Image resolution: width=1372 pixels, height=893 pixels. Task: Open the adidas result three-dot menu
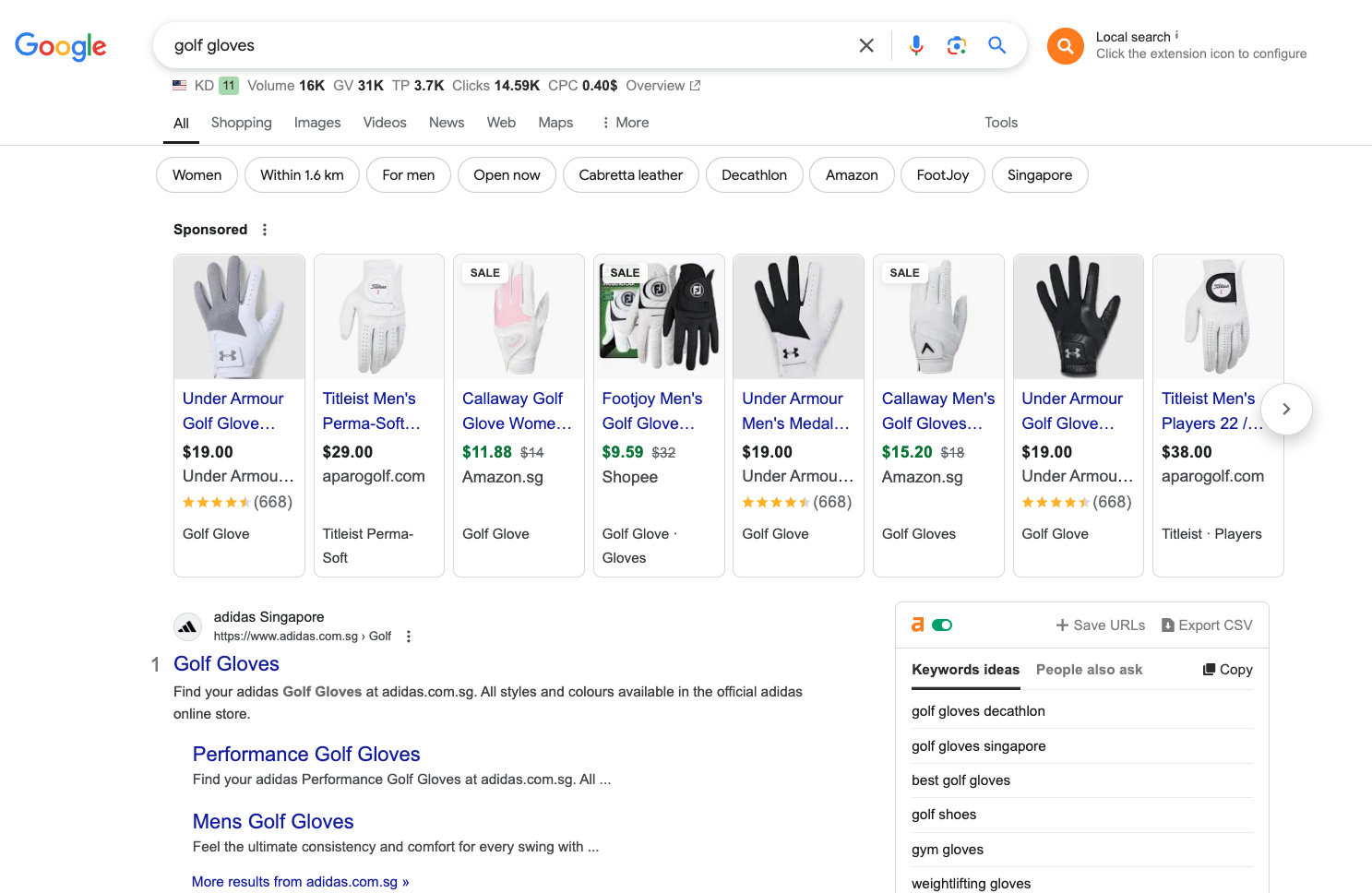click(409, 637)
